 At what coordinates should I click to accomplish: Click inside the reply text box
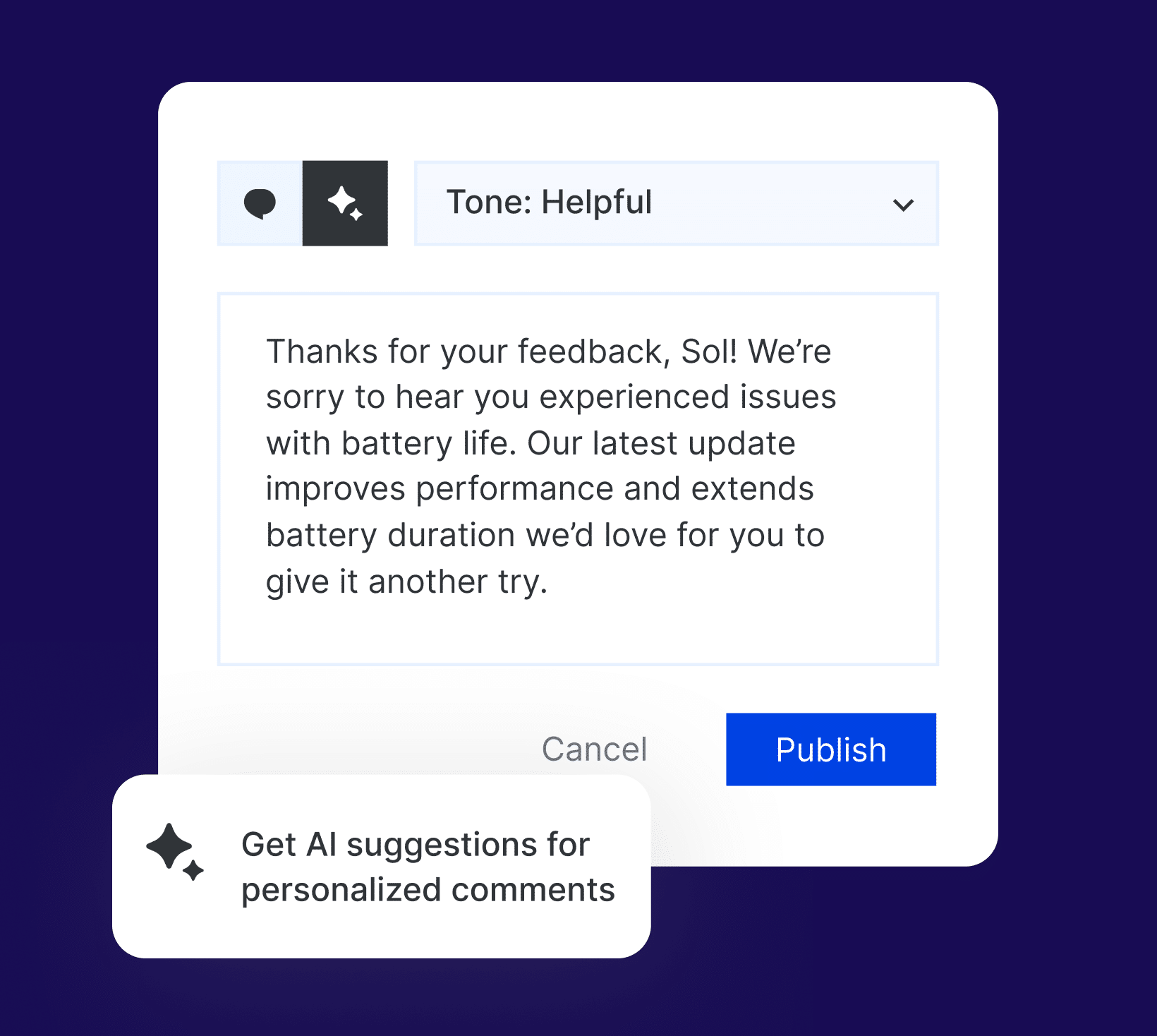point(578,477)
